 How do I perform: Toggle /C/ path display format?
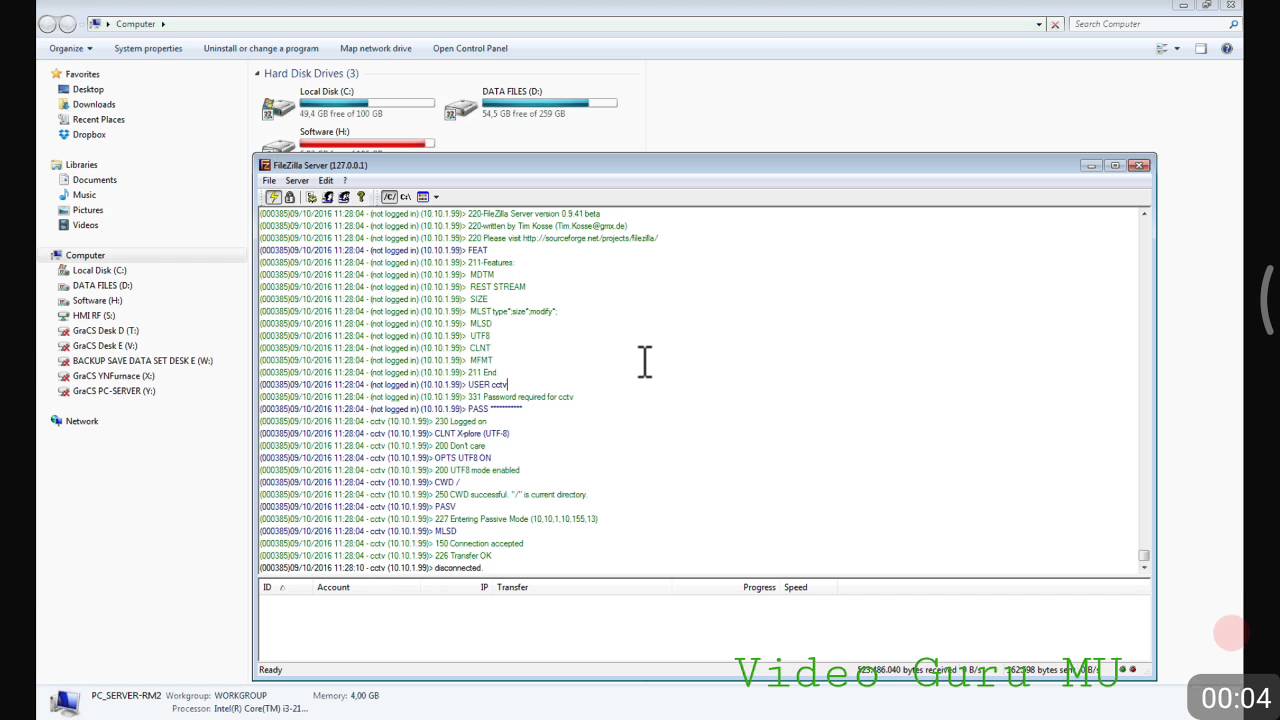(x=389, y=197)
